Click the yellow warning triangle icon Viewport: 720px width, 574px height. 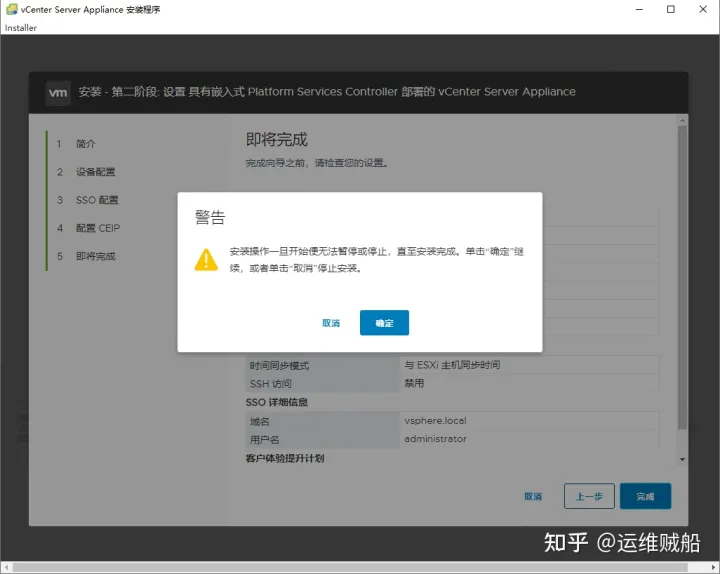[x=205, y=259]
